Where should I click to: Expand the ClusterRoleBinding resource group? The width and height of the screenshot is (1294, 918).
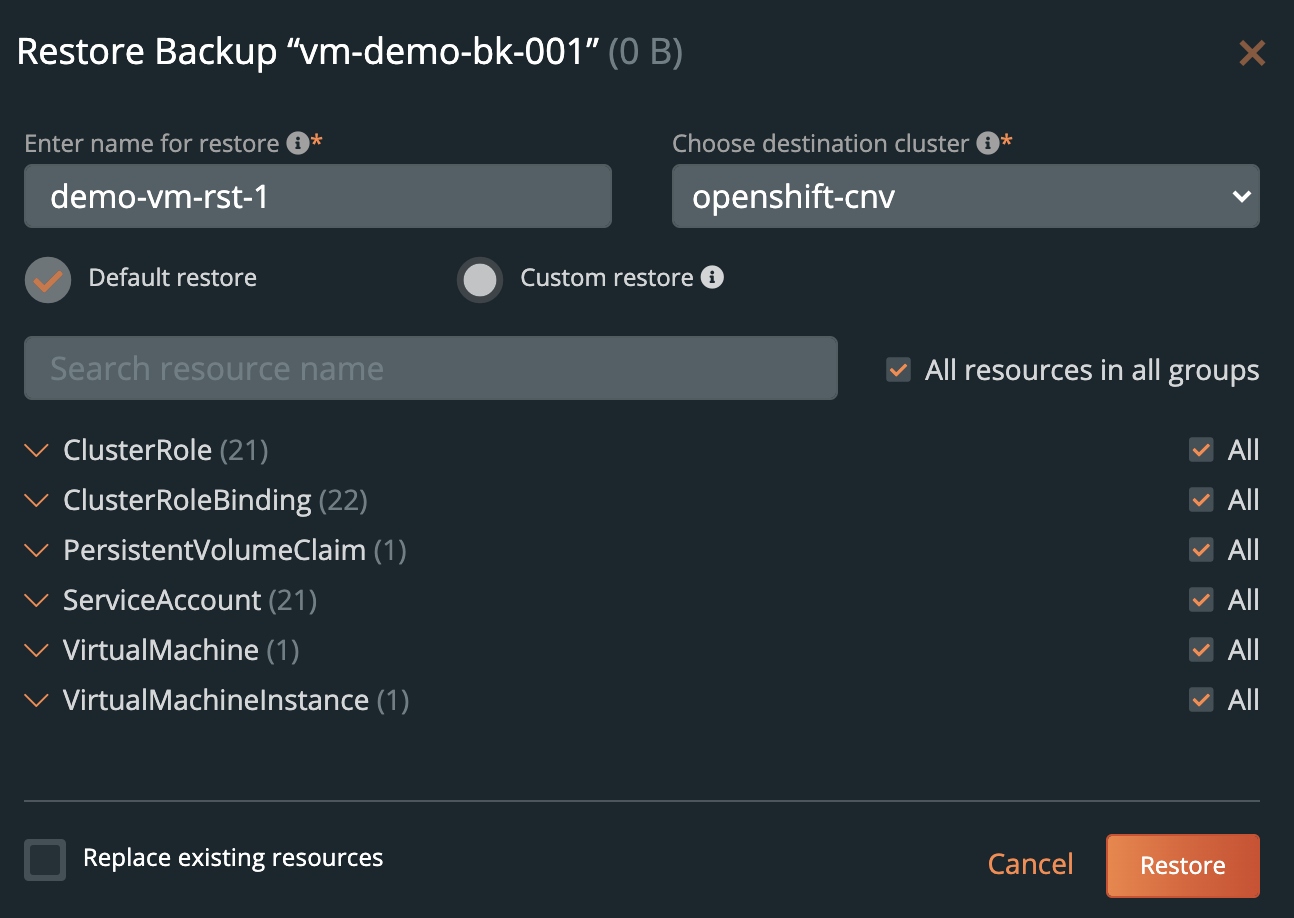pos(37,500)
